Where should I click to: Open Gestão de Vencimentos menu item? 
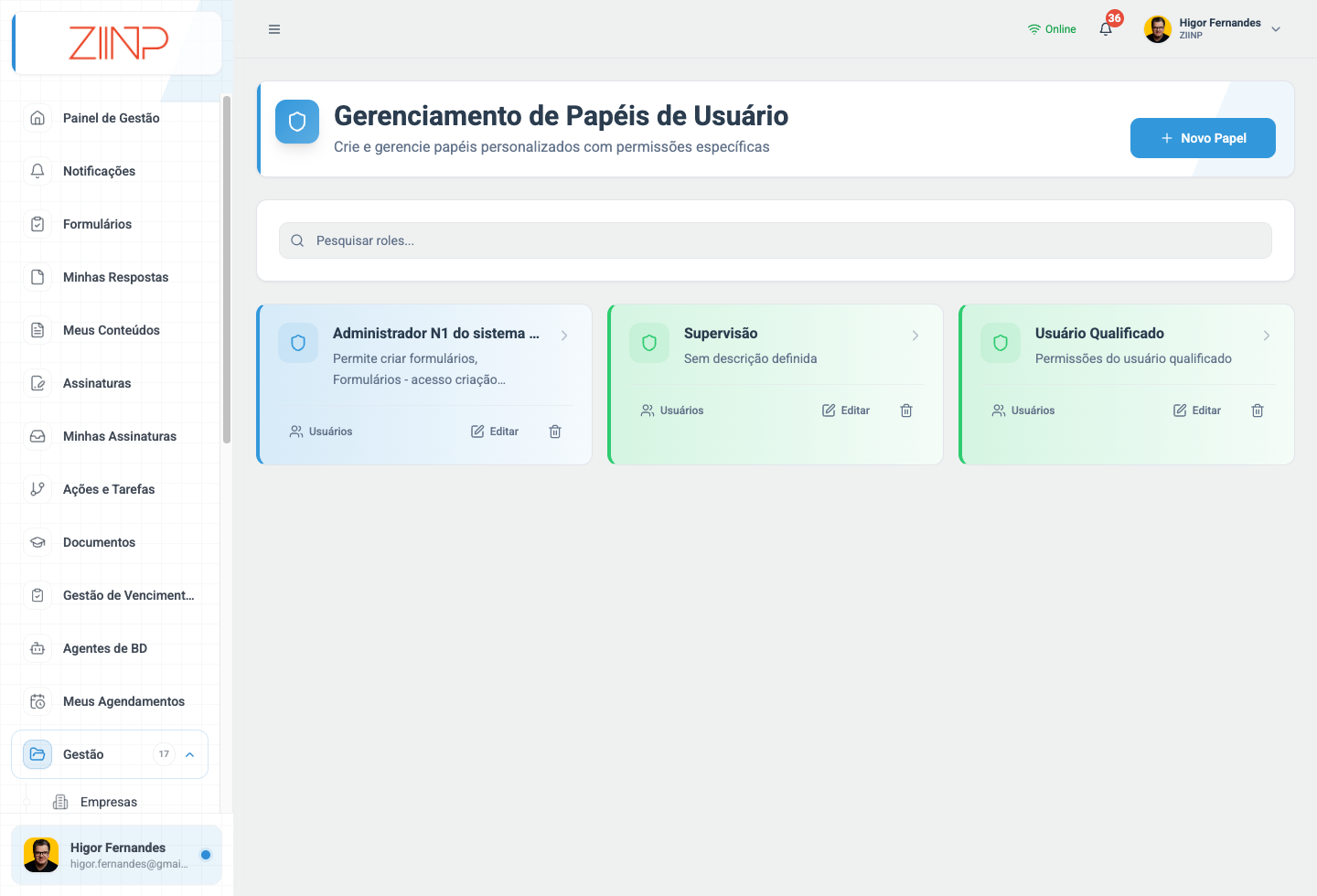(110, 595)
